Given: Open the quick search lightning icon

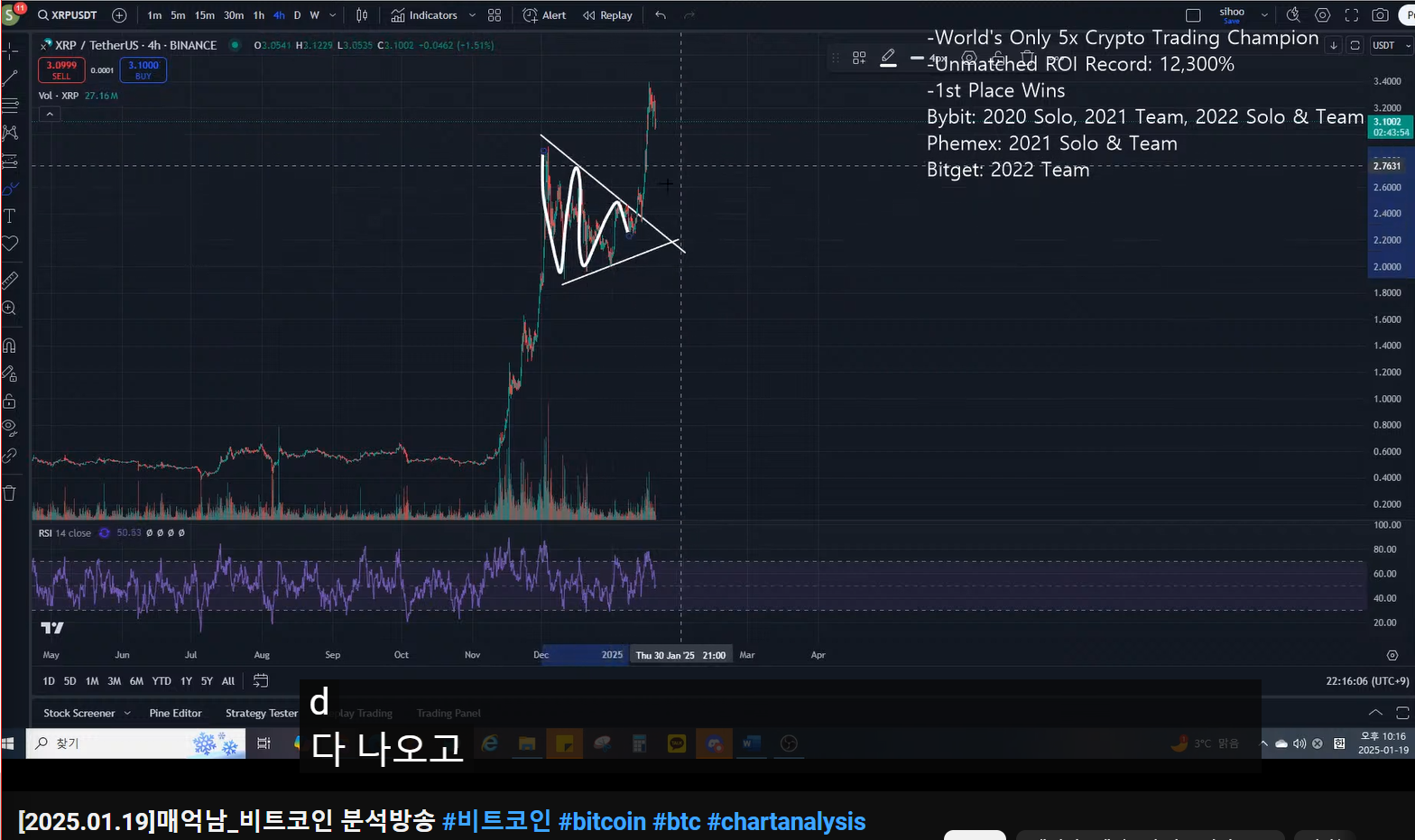Looking at the screenshot, I should click(x=1293, y=15).
